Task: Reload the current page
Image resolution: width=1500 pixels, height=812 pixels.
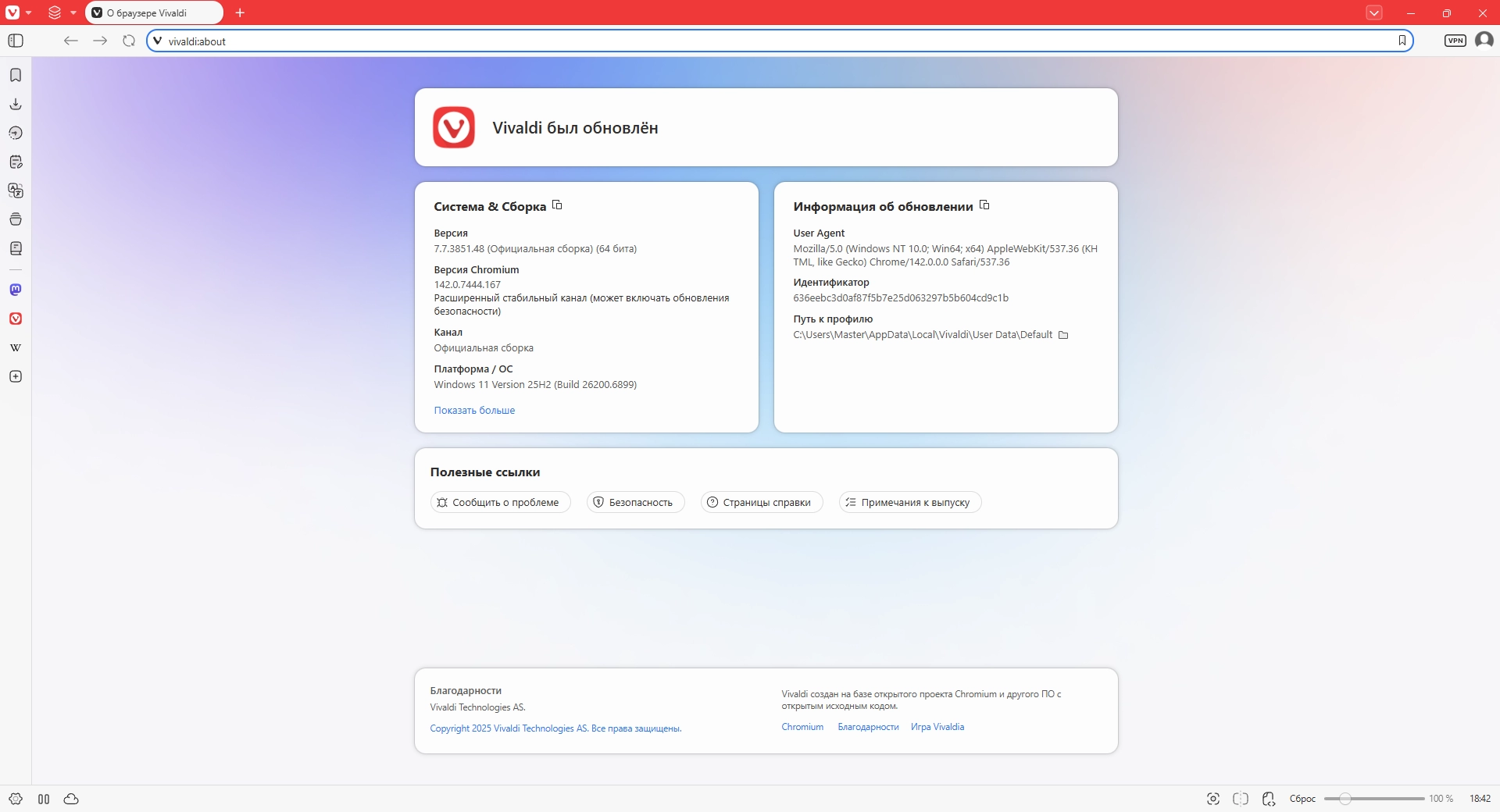Action: (x=129, y=41)
